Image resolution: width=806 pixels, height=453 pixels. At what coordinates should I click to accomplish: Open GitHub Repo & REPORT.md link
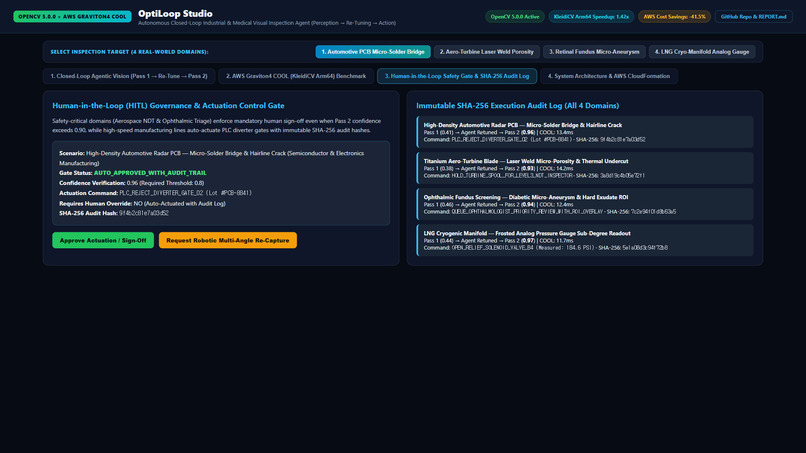(754, 16)
